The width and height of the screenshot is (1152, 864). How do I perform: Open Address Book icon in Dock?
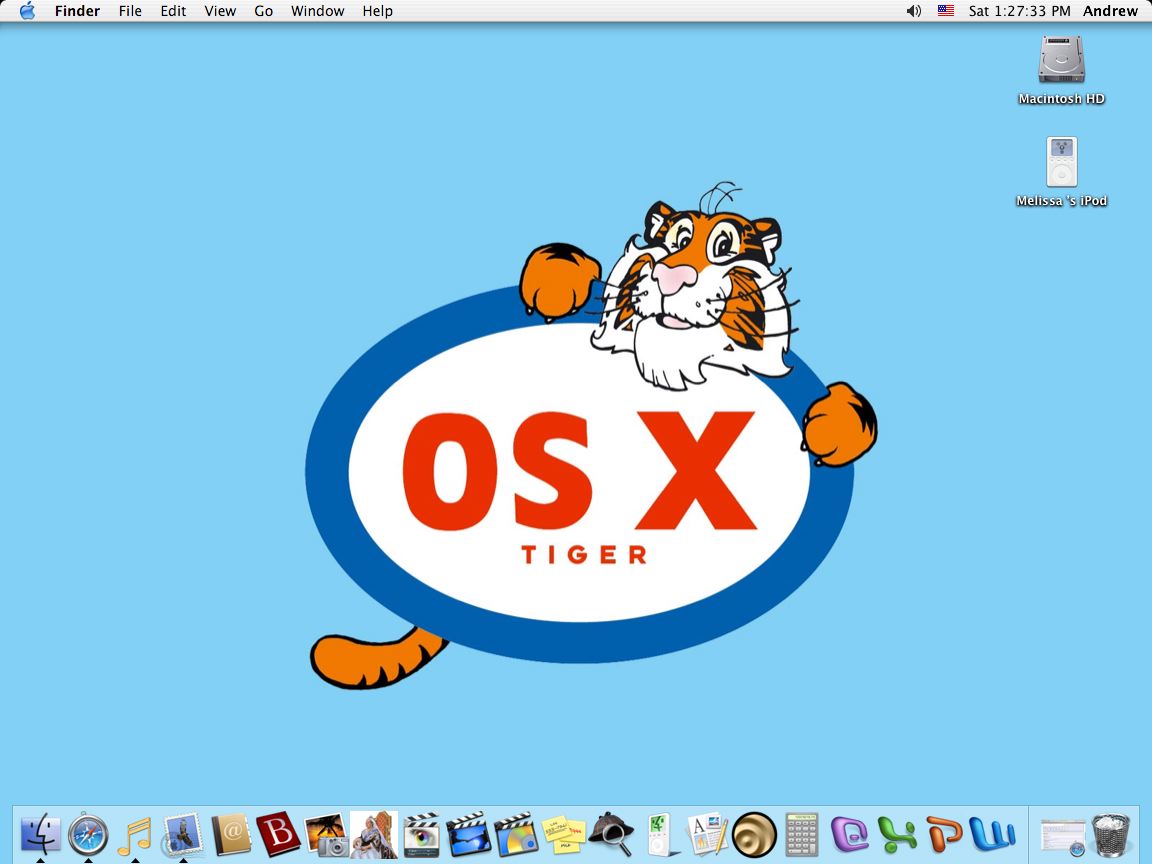231,835
